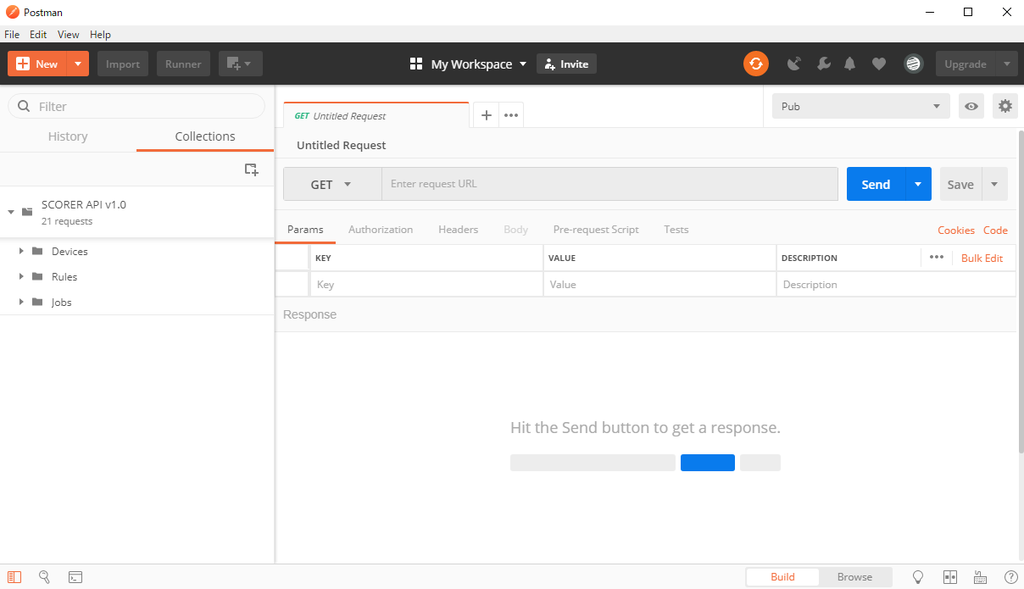Open the Pre-request Script tab
The image size is (1024, 589).
coord(596,229)
